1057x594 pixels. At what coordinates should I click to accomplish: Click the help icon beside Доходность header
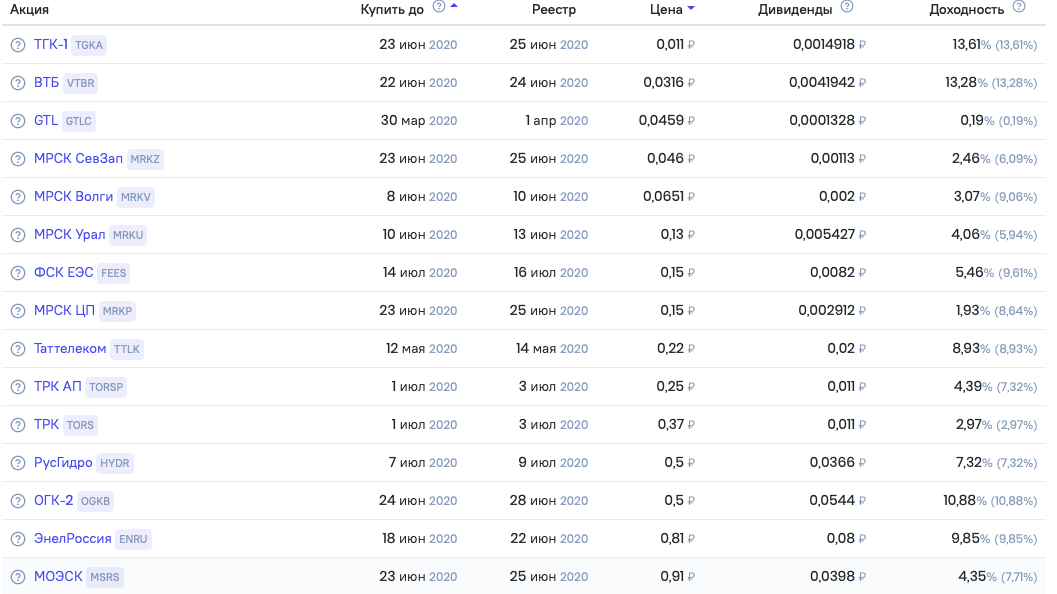[1019, 6]
